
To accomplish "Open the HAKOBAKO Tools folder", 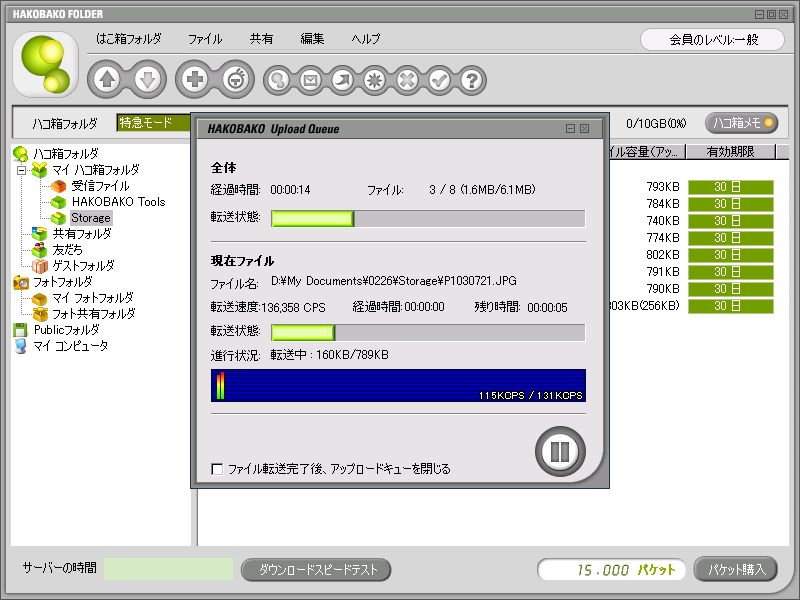I will click(118, 202).
